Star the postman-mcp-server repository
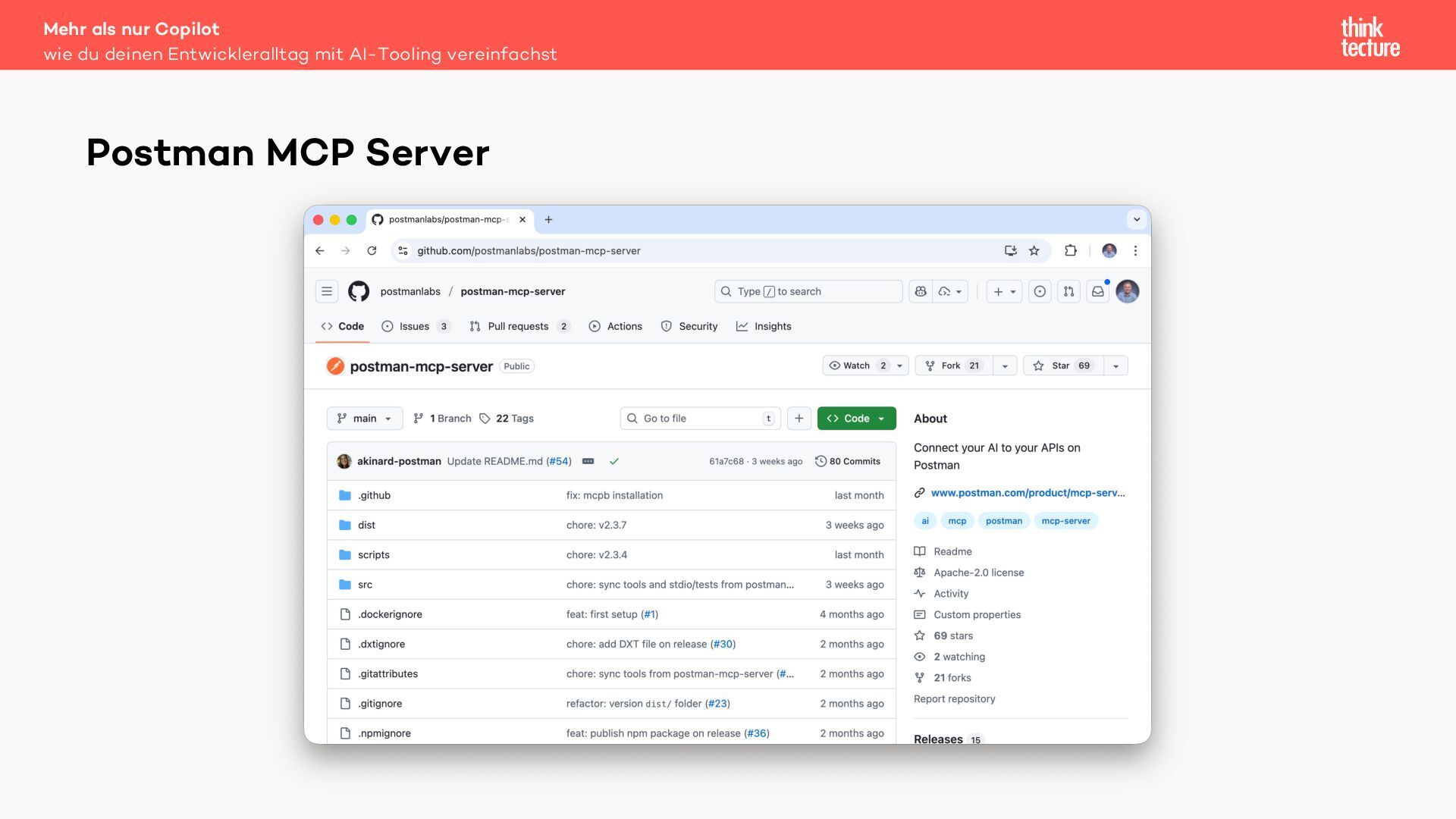 point(1062,366)
